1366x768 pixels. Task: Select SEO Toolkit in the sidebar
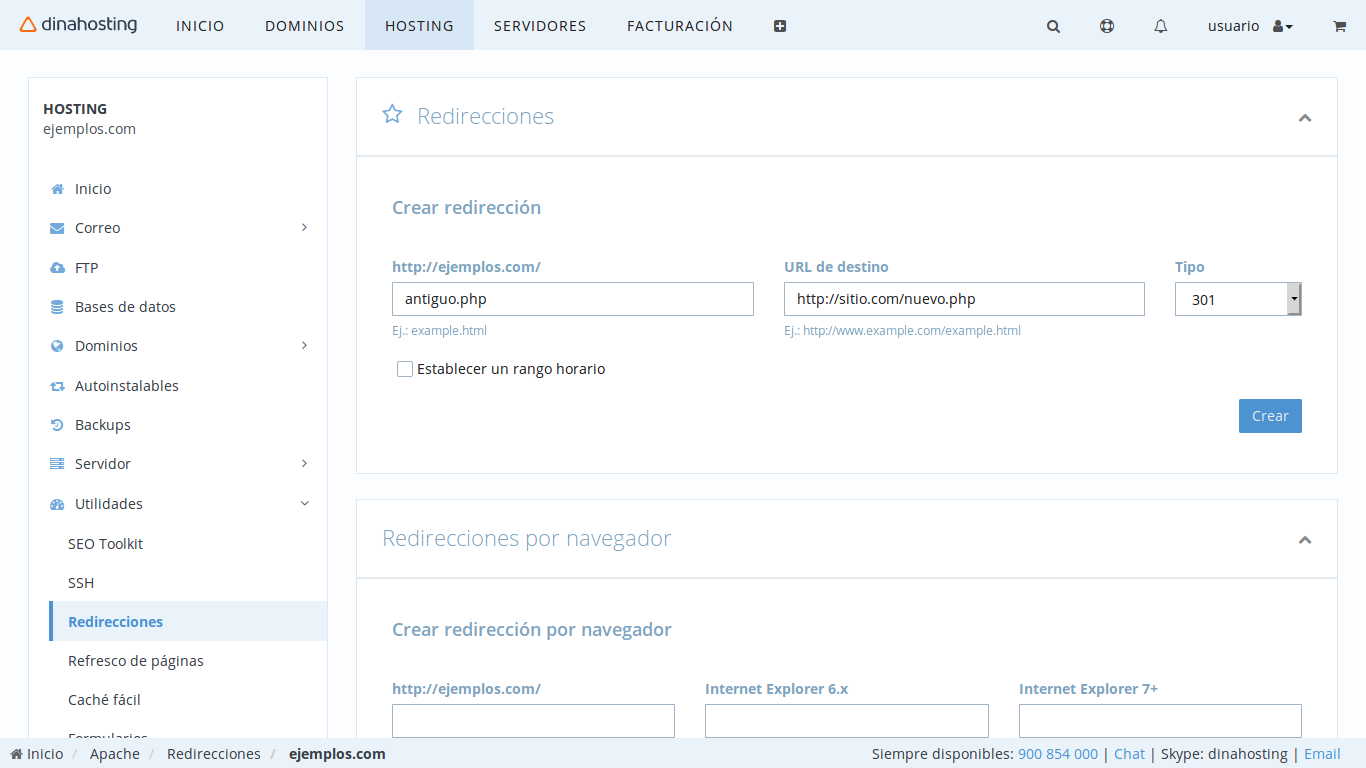coord(106,544)
